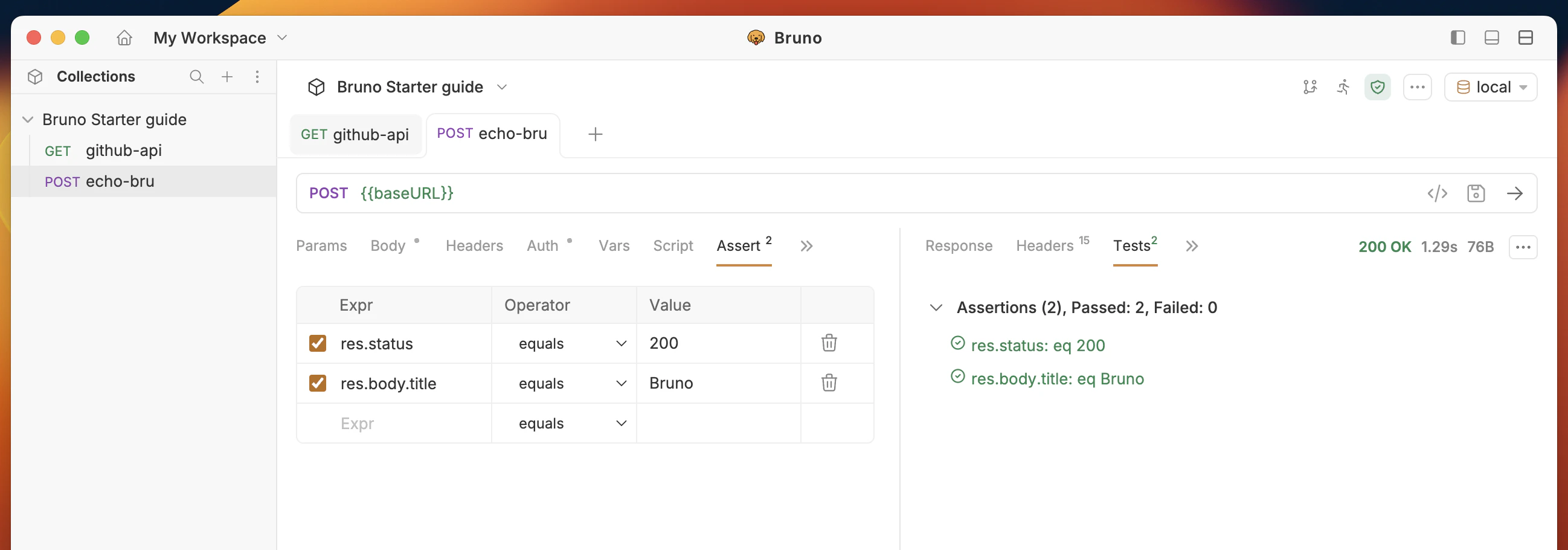Add a new collection with plus icon
Viewport: 1568px width, 550px height.
[x=227, y=77]
